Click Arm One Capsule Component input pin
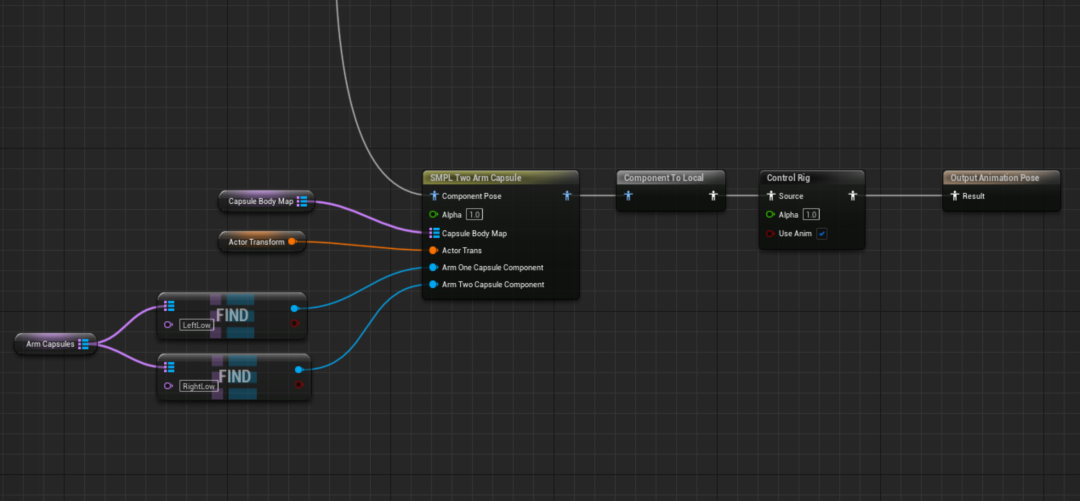 click(433, 267)
